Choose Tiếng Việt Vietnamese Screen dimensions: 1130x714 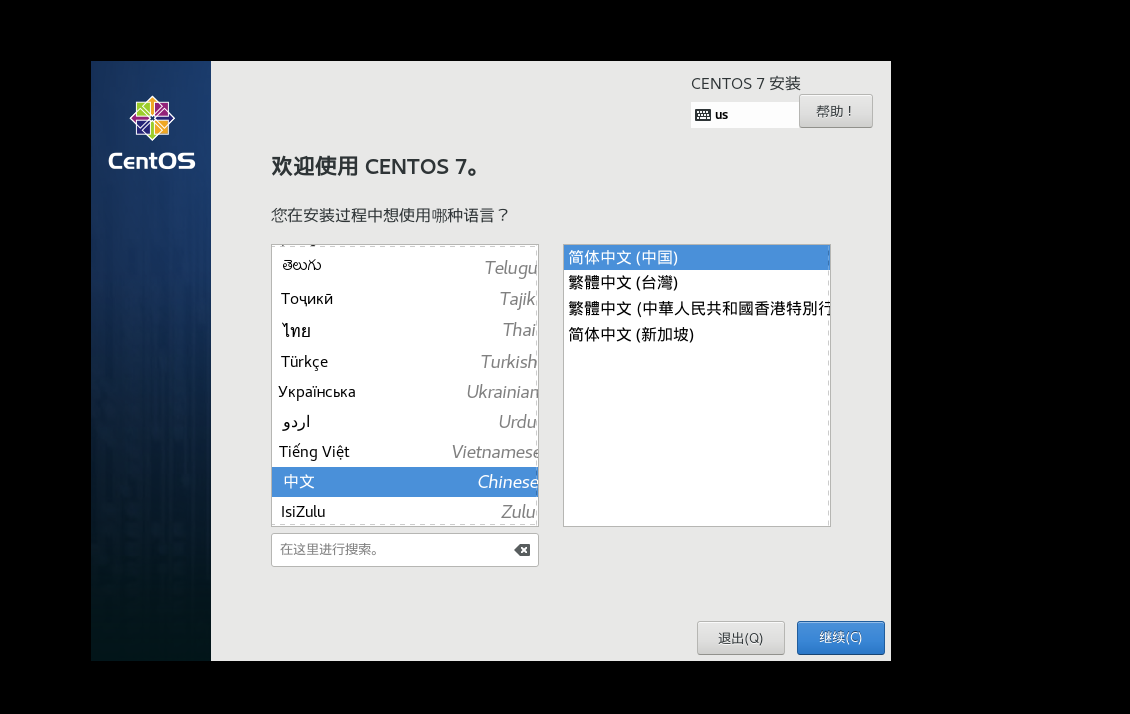(x=405, y=452)
